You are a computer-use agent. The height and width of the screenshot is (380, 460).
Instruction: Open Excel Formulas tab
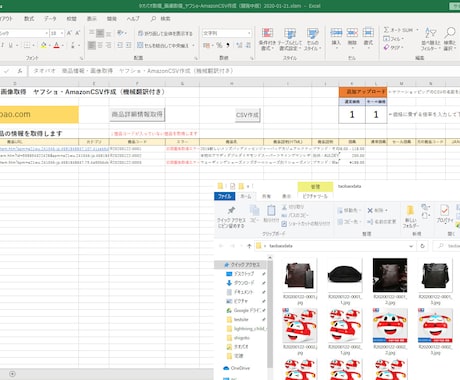(x=29, y=19)
